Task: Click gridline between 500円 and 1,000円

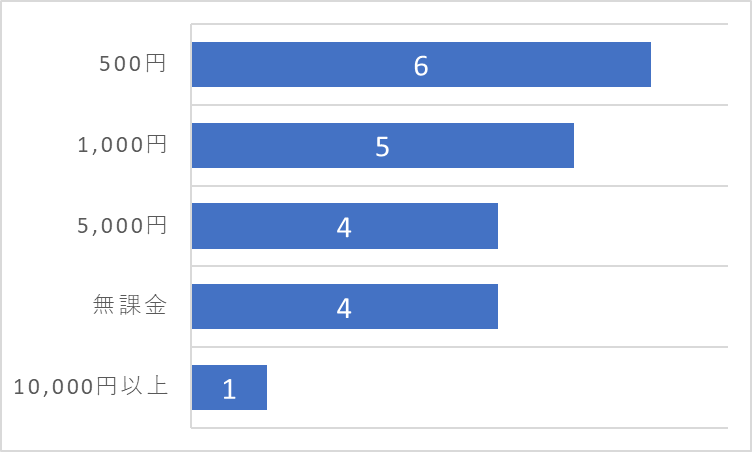Action: 459,105
